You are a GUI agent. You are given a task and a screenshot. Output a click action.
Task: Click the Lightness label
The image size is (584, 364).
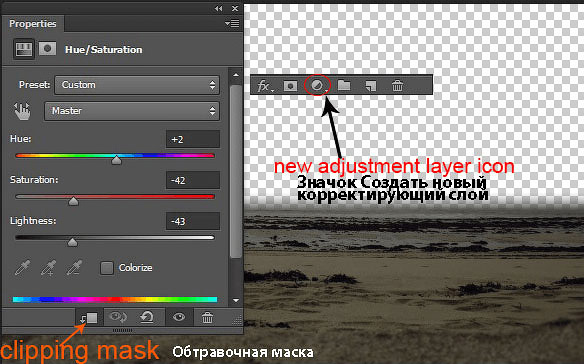[x=33, y=221]
